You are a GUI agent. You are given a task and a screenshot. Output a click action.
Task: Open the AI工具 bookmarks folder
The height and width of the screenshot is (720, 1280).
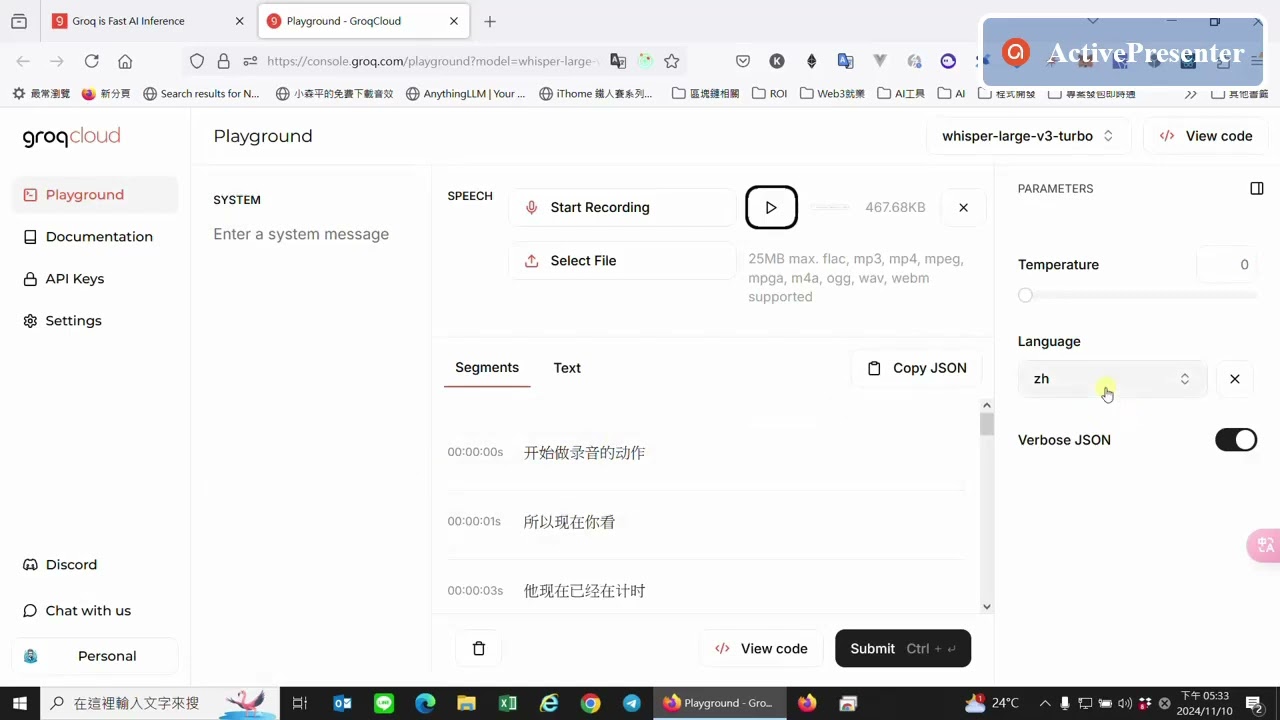coord(901,93)
